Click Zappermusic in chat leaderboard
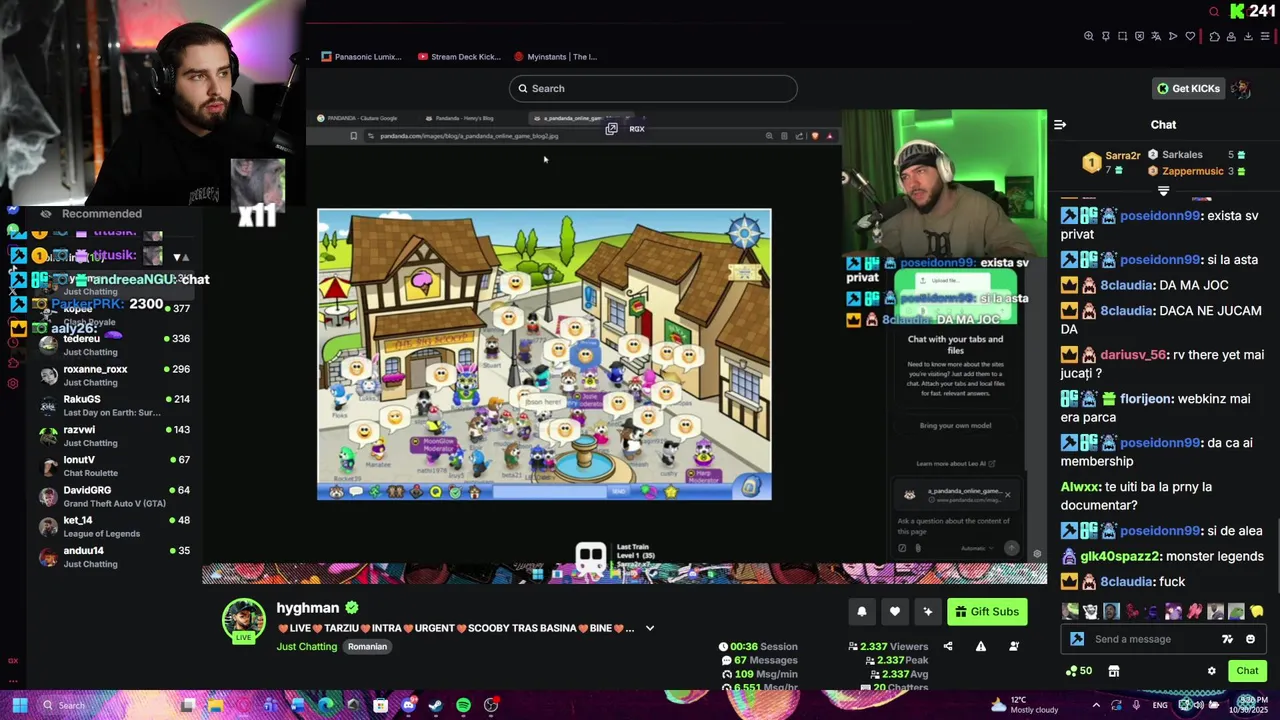 (1192, 171)
